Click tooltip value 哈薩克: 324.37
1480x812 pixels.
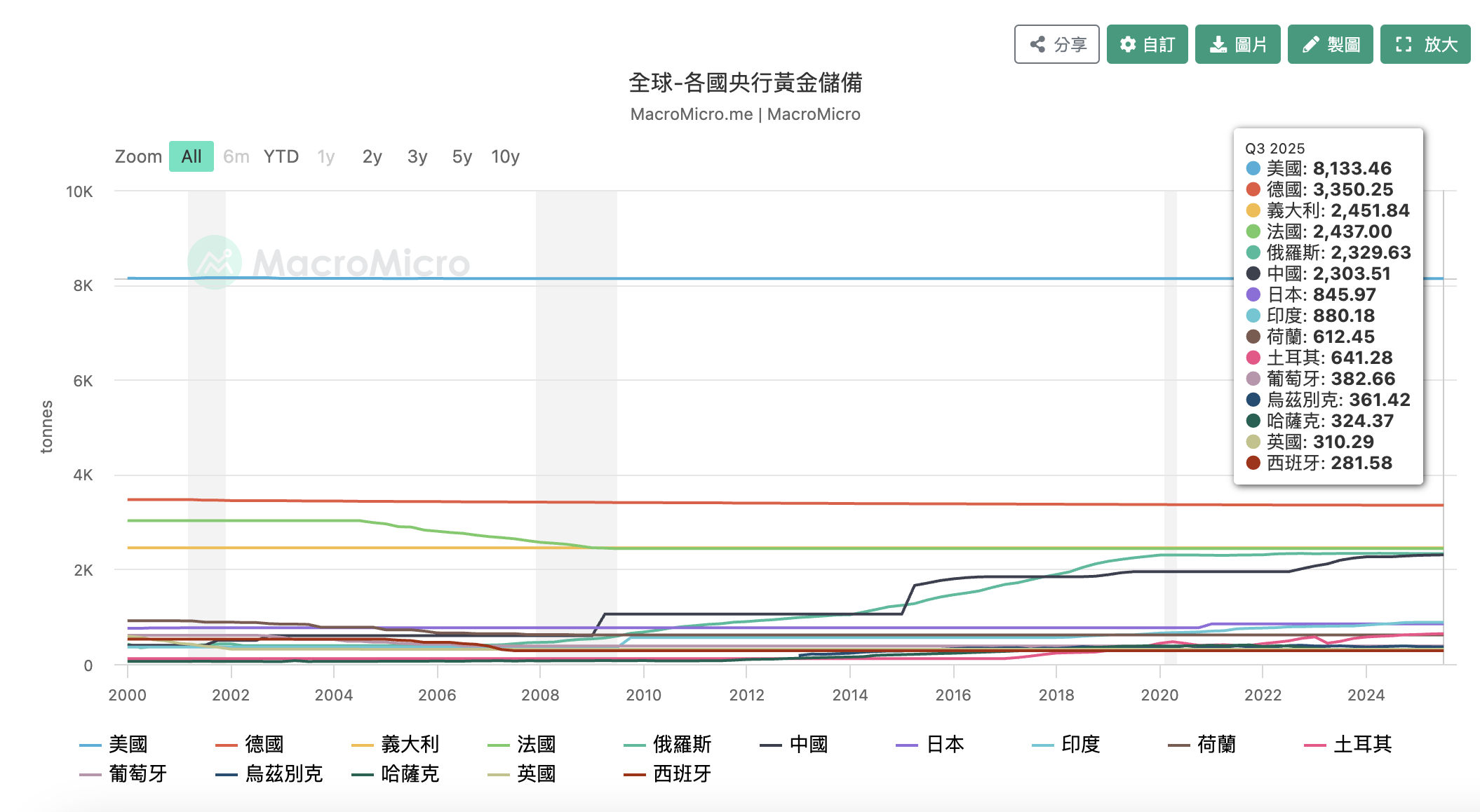(1320, 421)
